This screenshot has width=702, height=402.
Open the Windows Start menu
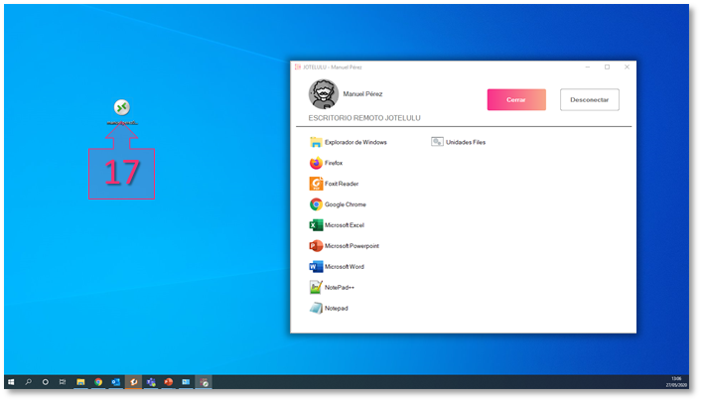[x=11, y=382]
